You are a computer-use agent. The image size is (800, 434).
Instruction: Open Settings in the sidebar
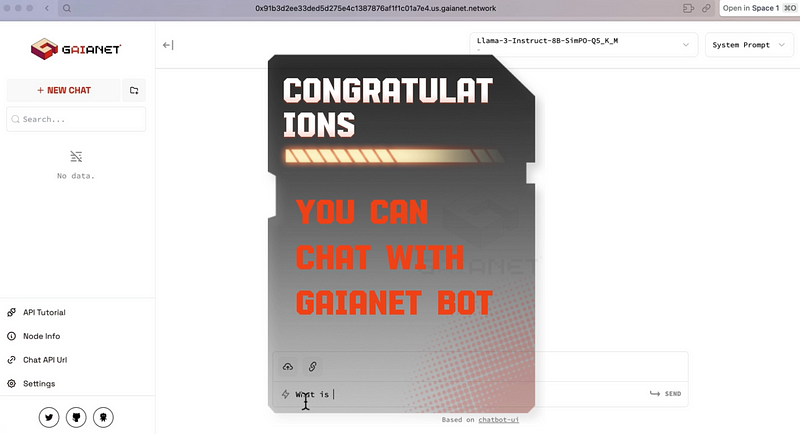(x=38, y=384)
